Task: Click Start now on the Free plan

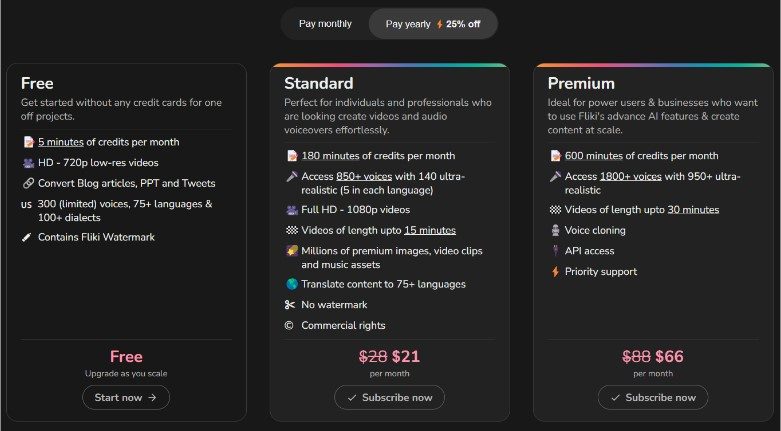Action: [x=126, y=398]
